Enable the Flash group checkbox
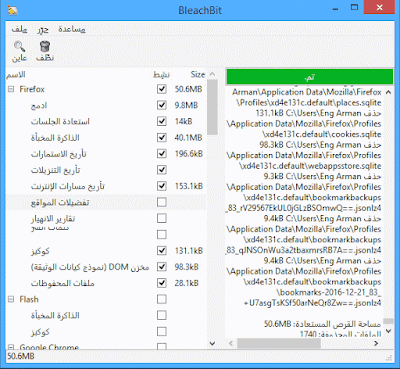Image resolution: width=400 pixels, height=369 pixels. (x=162, y=299)
